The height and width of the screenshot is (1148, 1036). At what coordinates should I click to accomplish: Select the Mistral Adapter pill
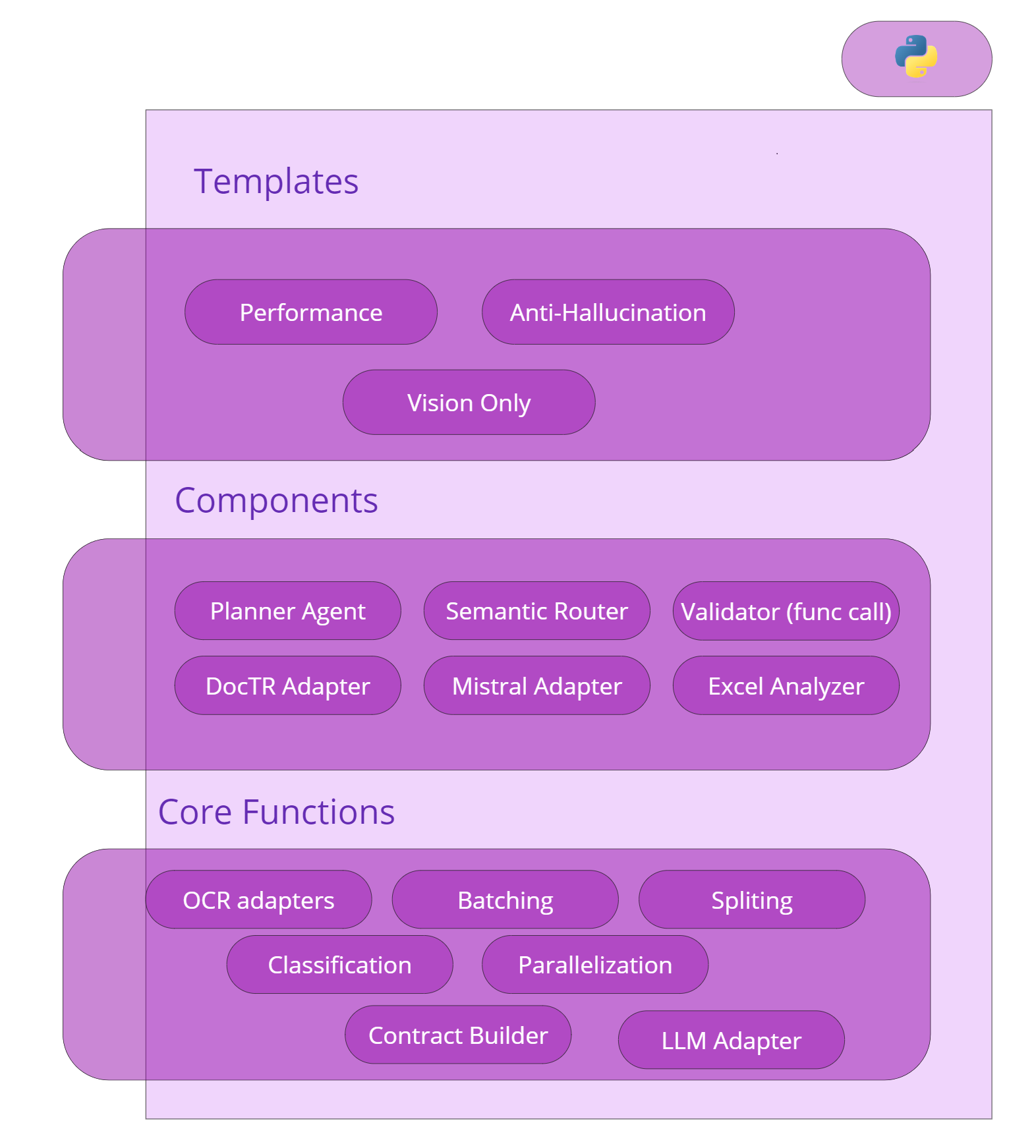point(537,685)
